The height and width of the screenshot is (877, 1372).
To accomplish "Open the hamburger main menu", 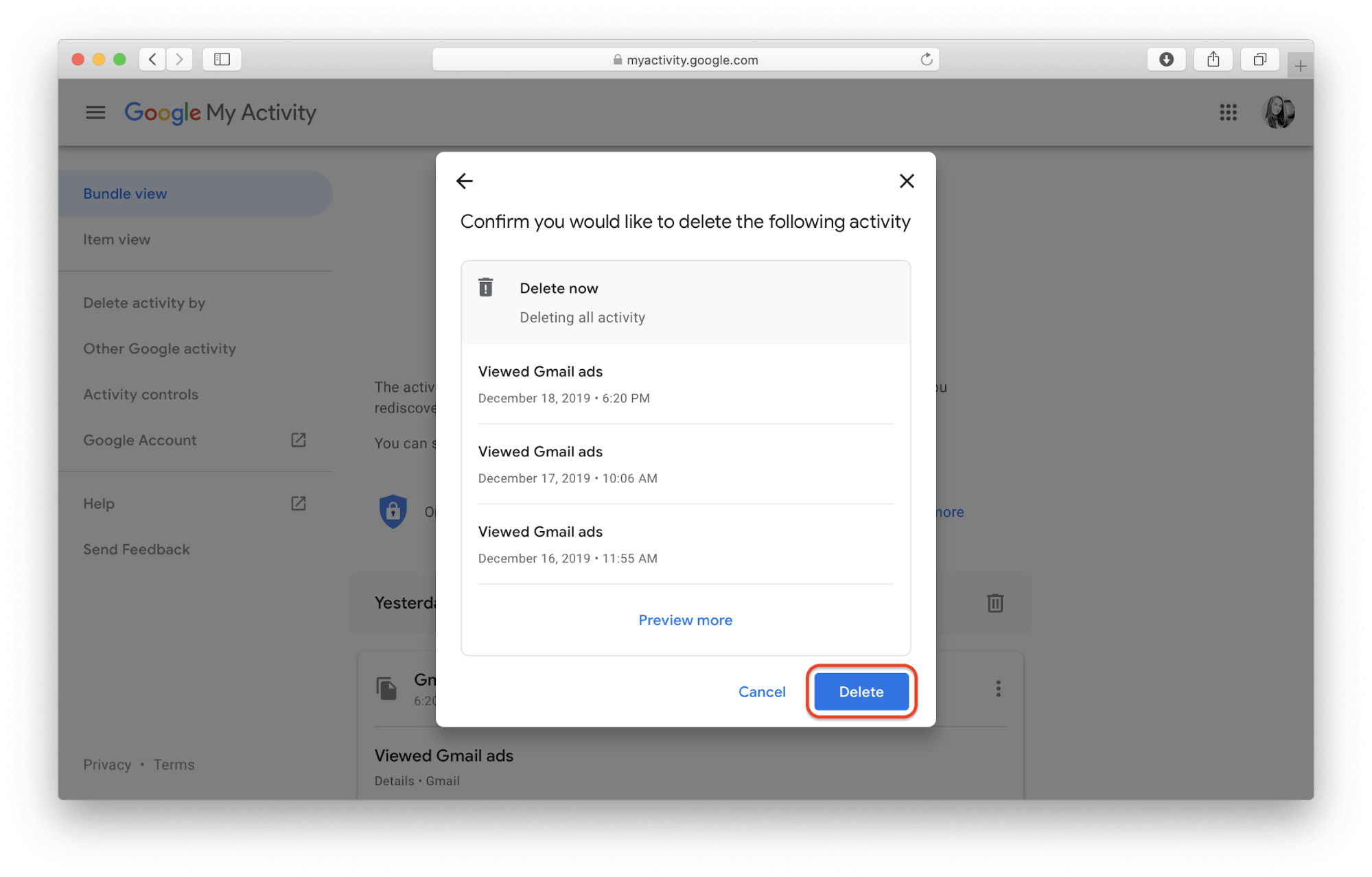I will coord(95,113).
